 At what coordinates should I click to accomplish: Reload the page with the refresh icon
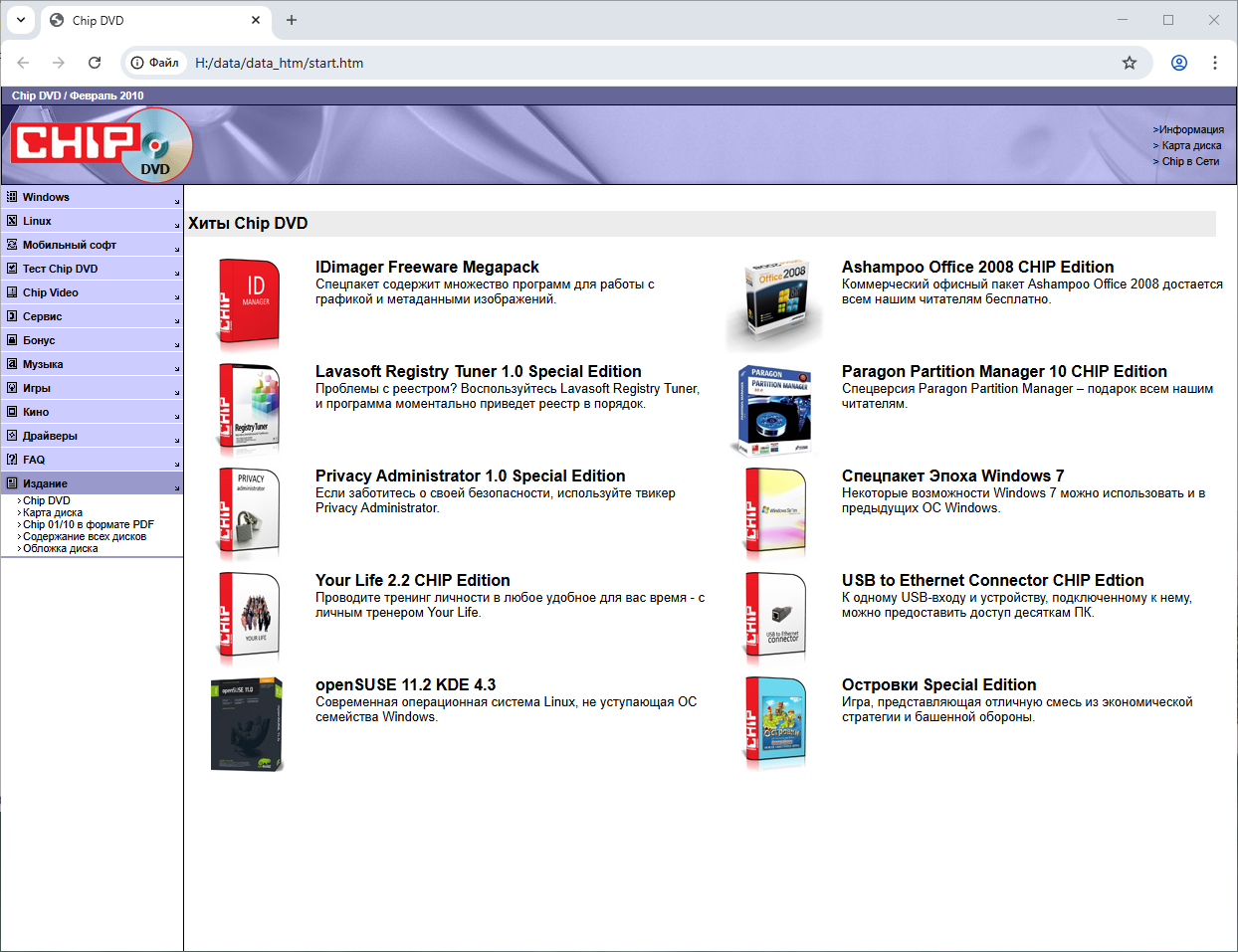pos(95,63)
